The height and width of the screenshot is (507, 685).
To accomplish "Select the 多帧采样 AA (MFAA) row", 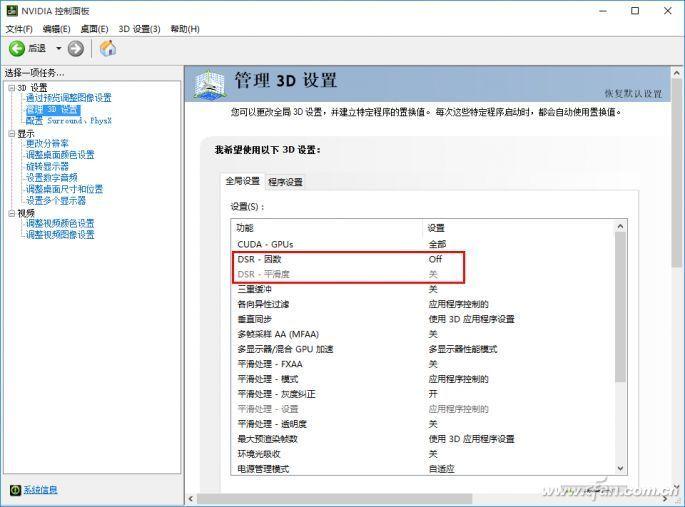I will pyautogui.click(x=422, y=334).
